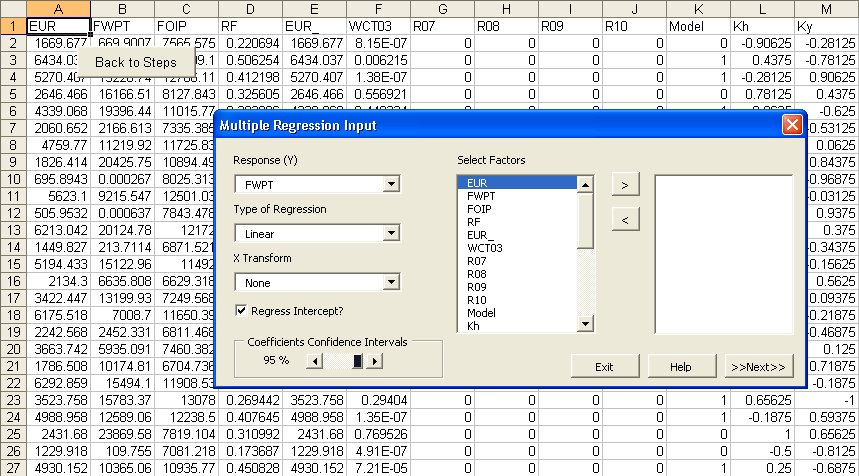This screenshot has height=476, width=859.
Task: Select column B header
Action: tap(122, 9)
